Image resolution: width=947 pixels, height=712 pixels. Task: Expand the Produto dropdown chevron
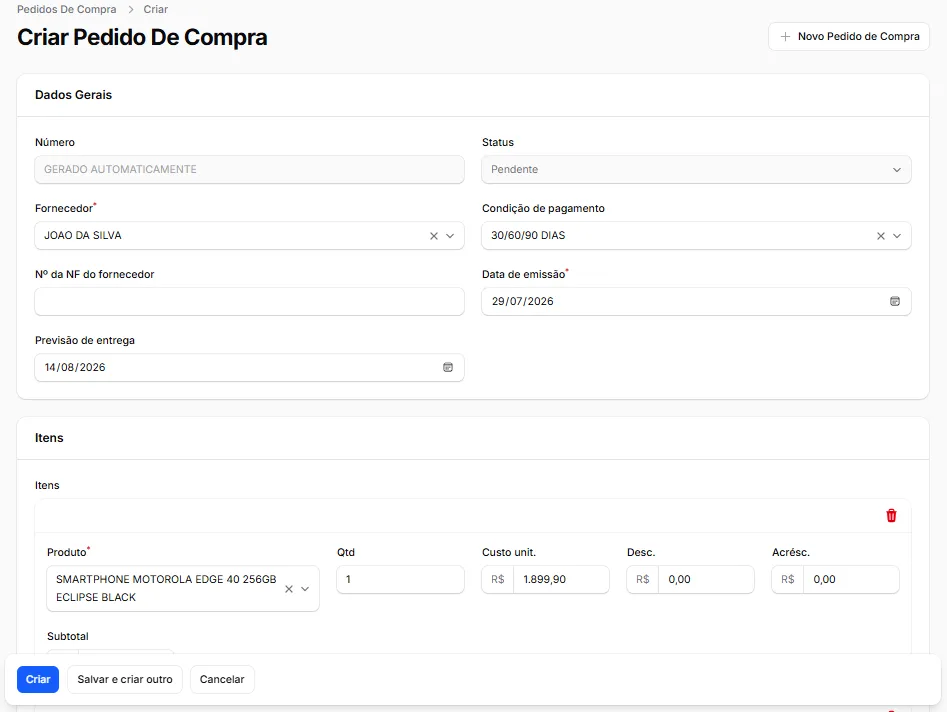(305, 589)
